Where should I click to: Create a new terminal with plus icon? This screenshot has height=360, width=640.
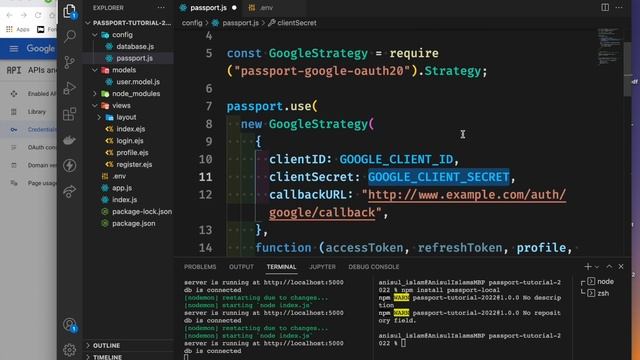coord(588,267)
